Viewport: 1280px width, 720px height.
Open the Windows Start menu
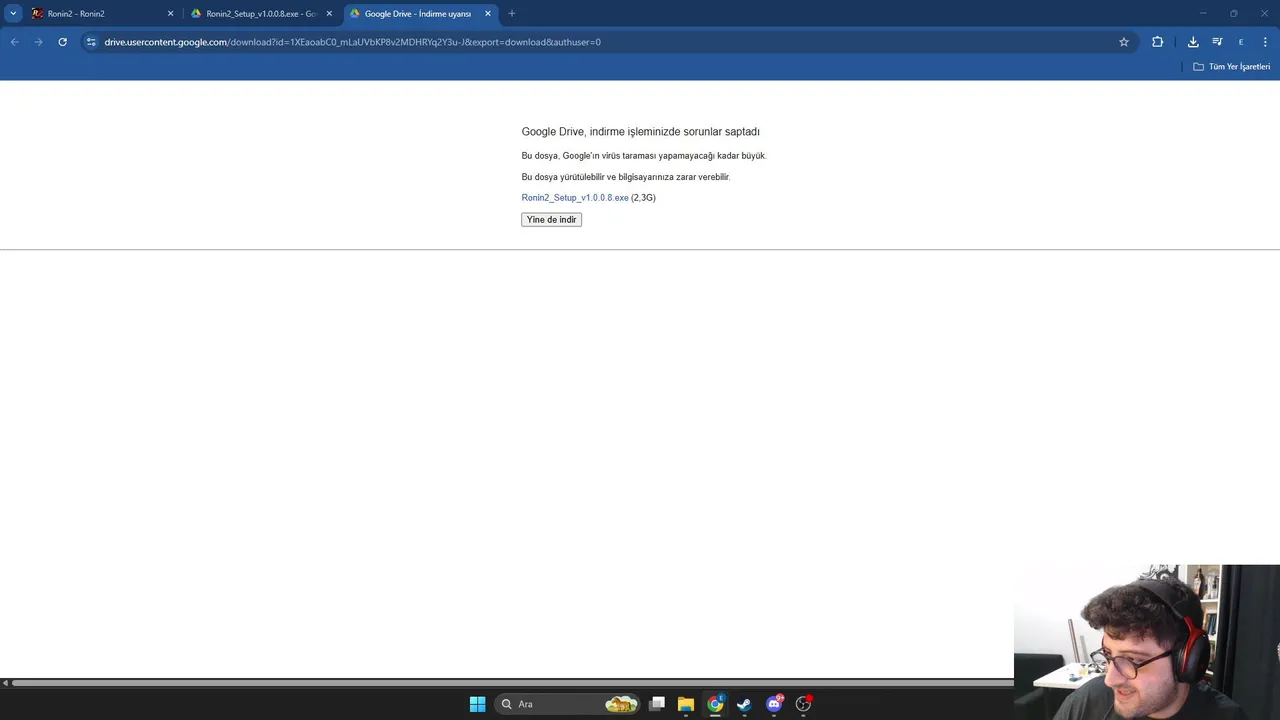coord(477,704)
